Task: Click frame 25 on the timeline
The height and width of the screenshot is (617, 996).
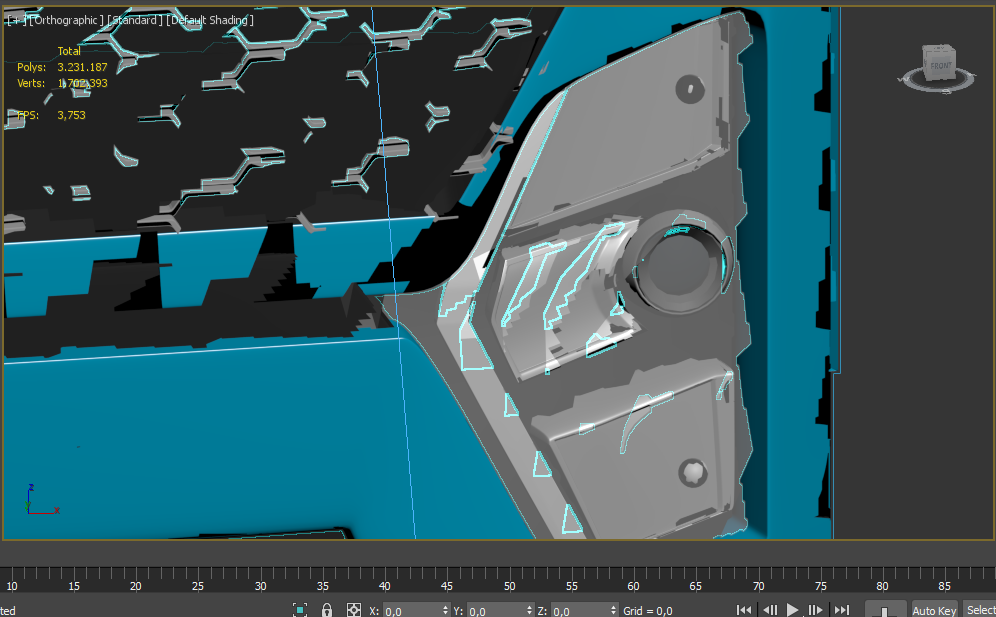Action: [198, 586]
